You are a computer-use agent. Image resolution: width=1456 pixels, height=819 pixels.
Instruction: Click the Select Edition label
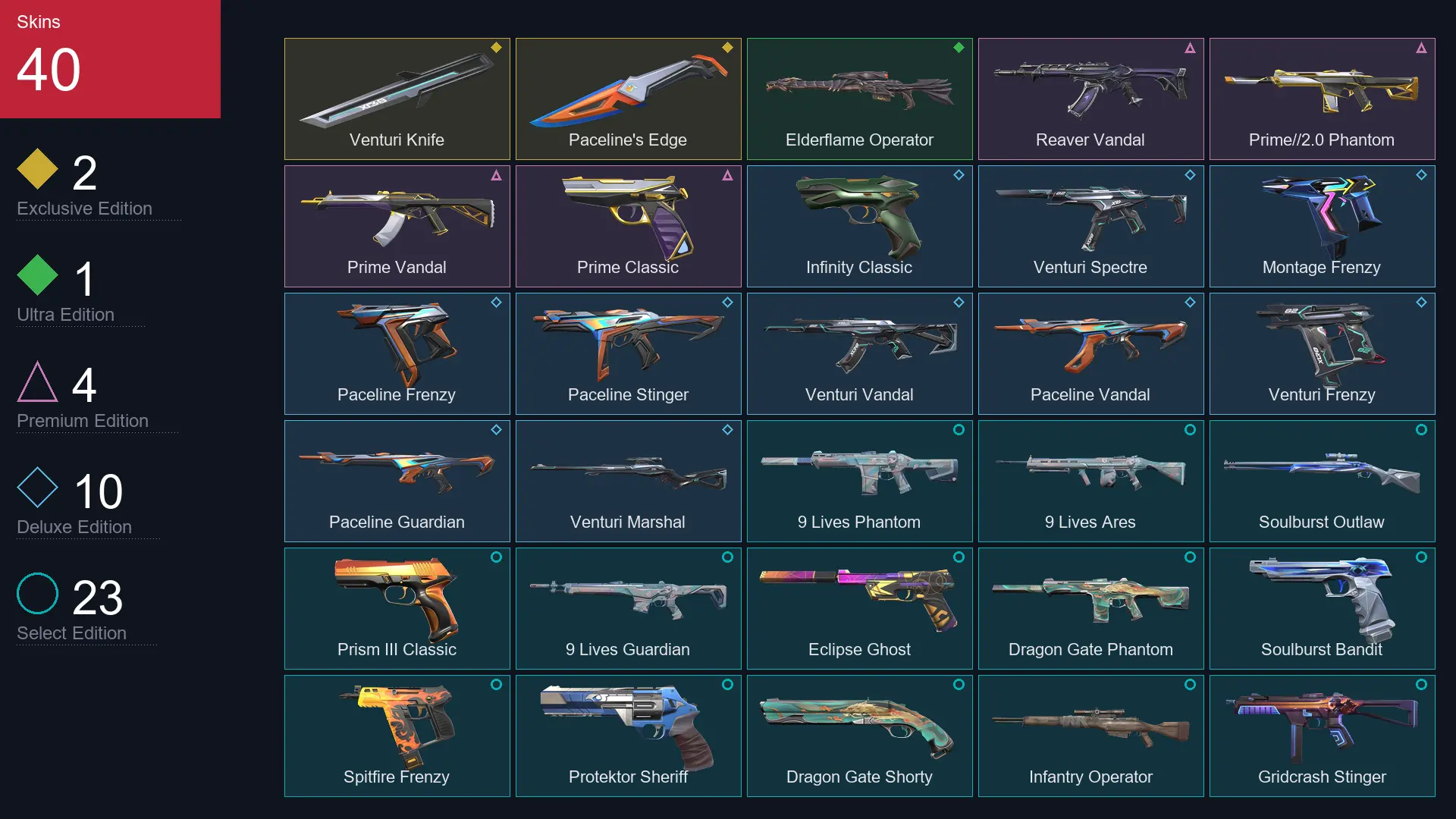71,633
